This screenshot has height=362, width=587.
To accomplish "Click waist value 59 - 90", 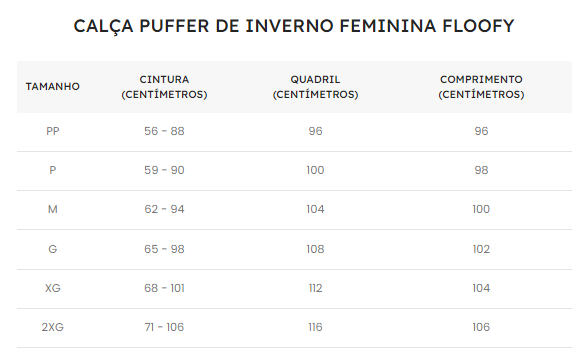I will click(x=164, y=170).
